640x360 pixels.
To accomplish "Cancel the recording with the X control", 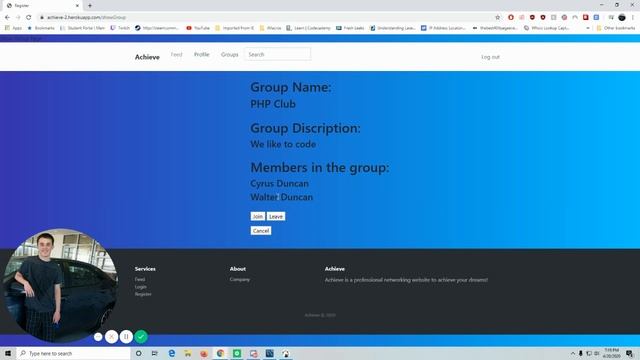I will (x=111, y=337).
